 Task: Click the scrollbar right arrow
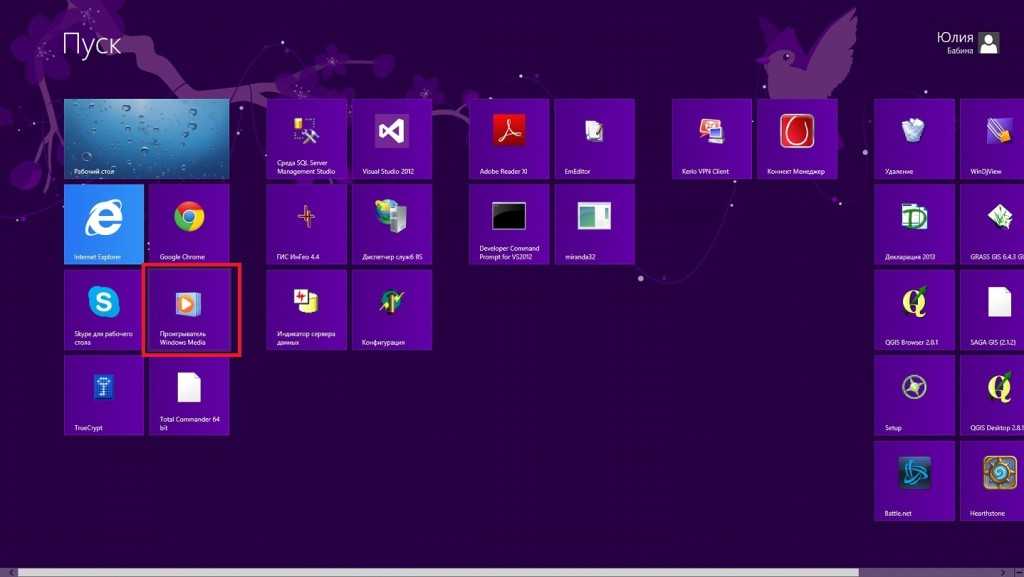1004,572
